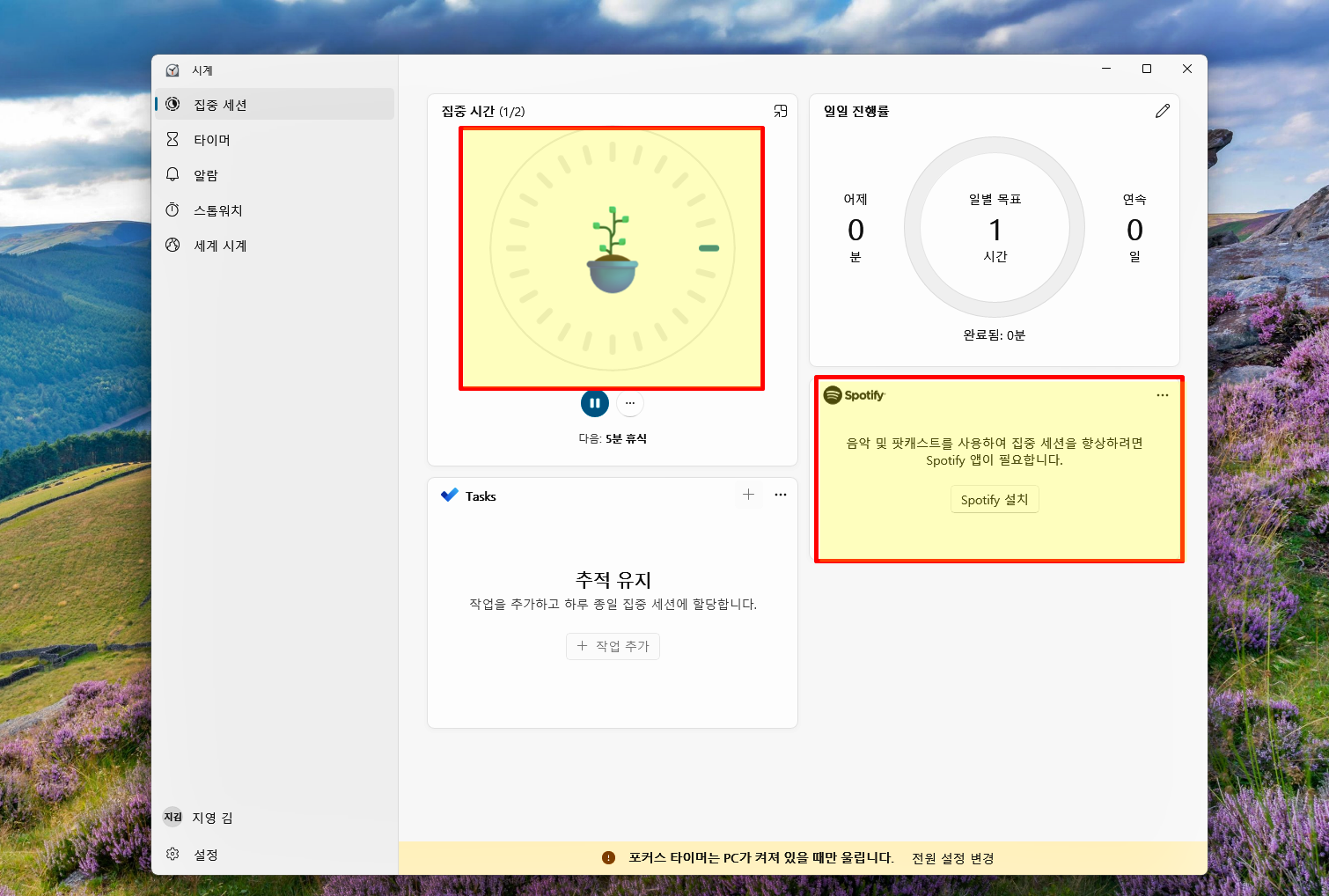Go to 알람 in the sidebar
1329x896 pixels.
click(275, 175)
